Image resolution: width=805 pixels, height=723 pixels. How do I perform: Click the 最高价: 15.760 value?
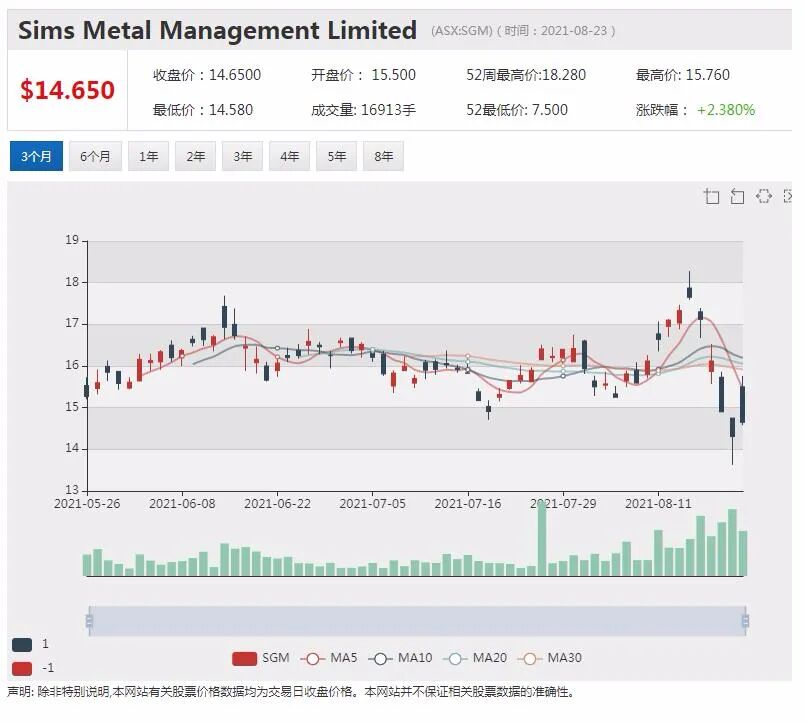tap(682, 75)
